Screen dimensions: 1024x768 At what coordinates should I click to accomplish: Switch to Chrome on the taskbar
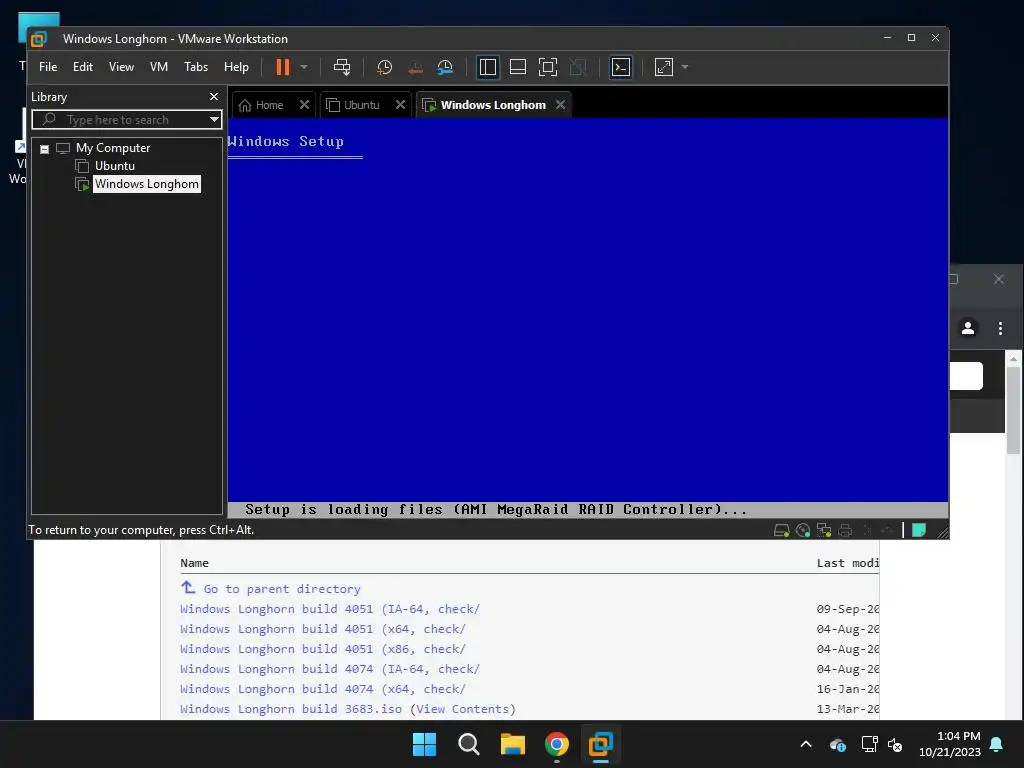(x=556, y=744)
